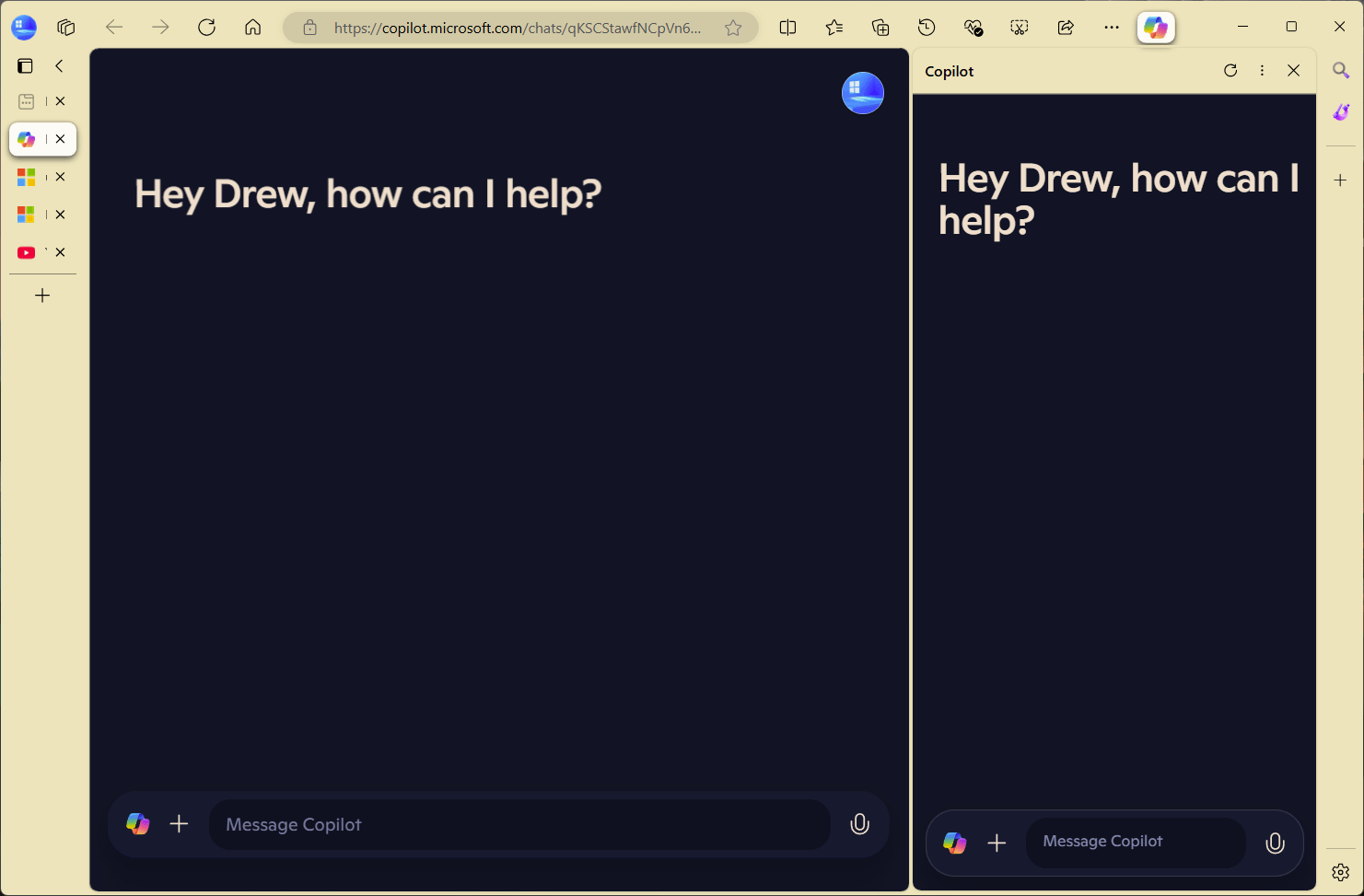
Task: Open Copilot logo in sidebar composer
Action: coord(955,843)
